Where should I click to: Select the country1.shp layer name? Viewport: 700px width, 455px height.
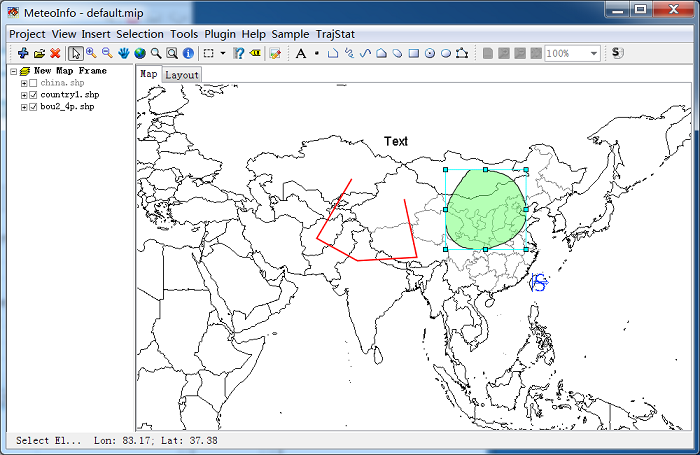(70, 95)
